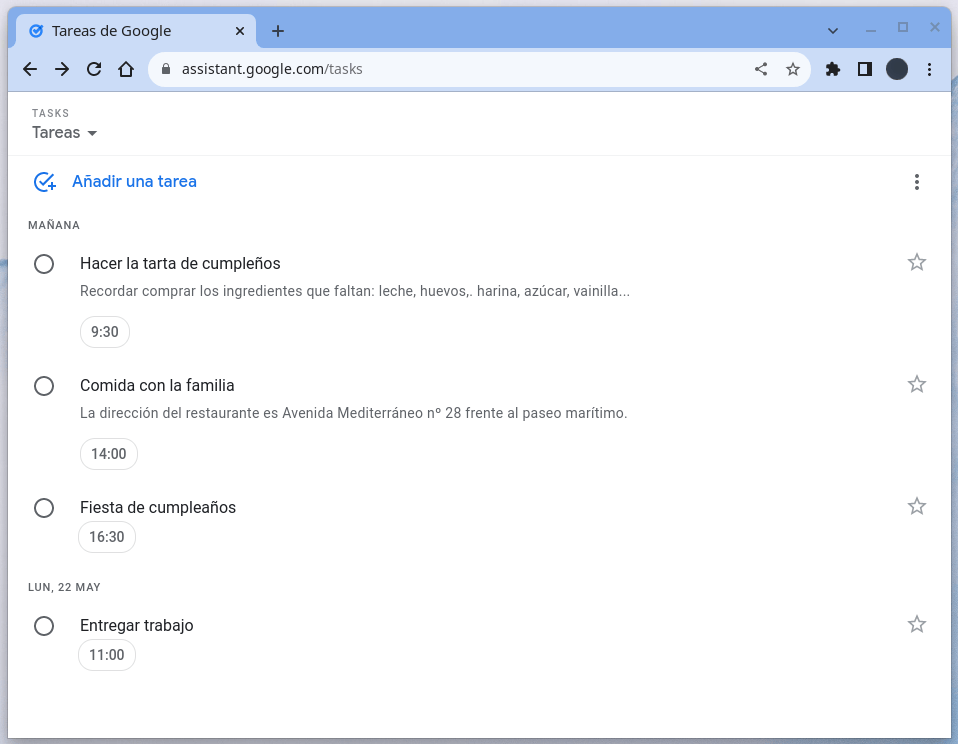Mark Comida con la familia as completed
The width and height of the screenshot is (958, 744).
[x=44, y=386]
